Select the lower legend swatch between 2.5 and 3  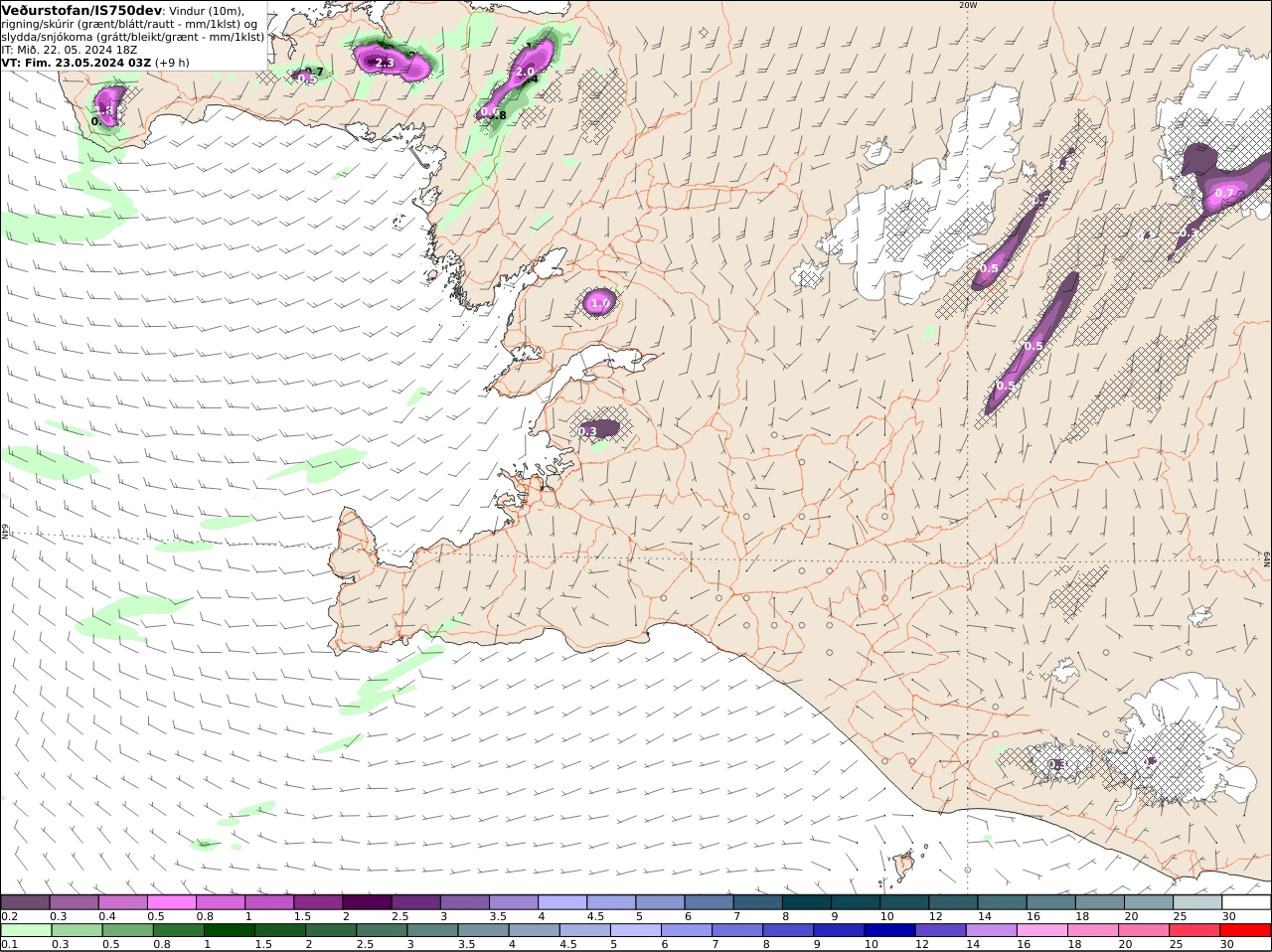tap(382, 931)
